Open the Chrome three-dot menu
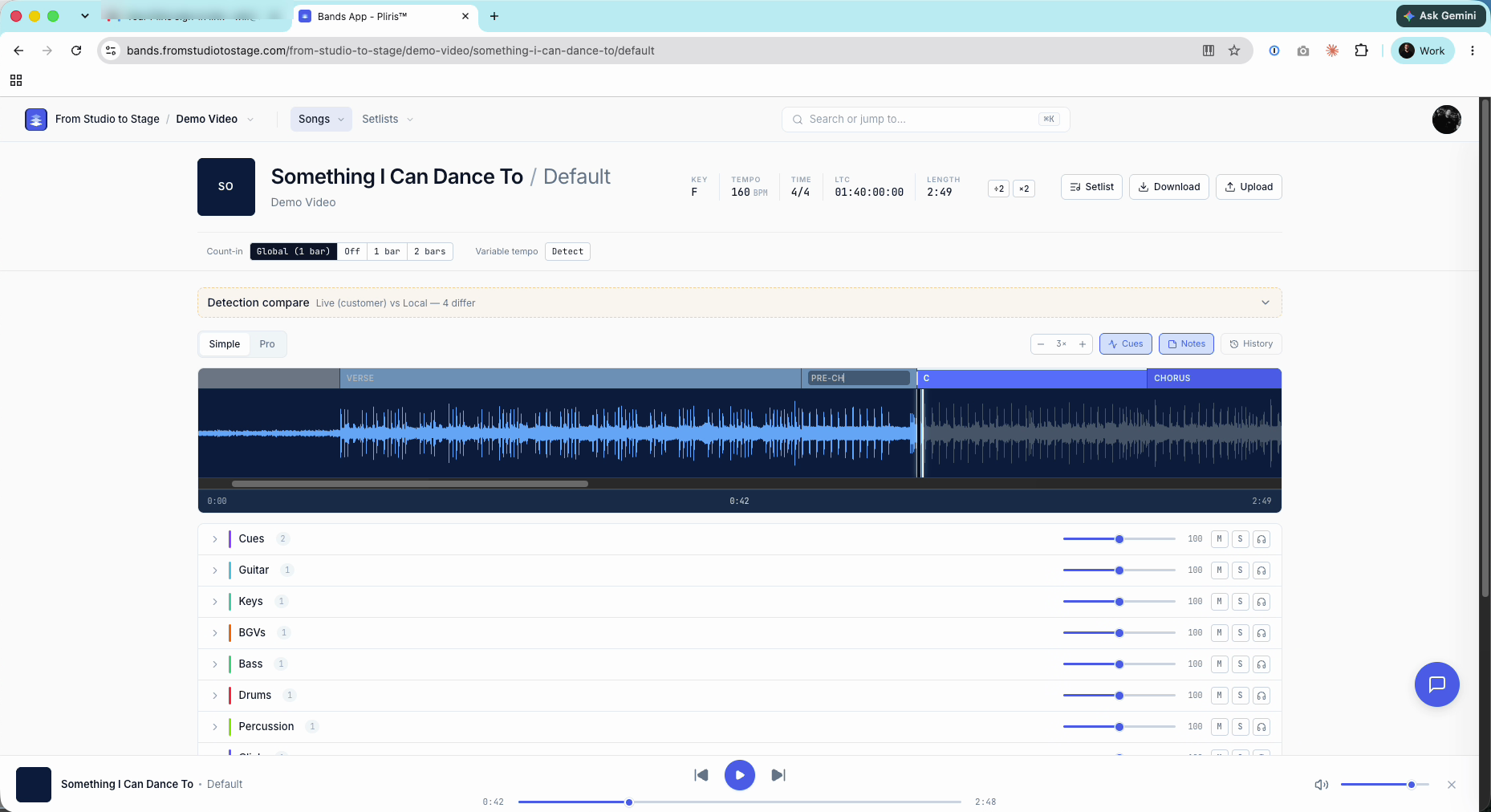 [1473, 51]
